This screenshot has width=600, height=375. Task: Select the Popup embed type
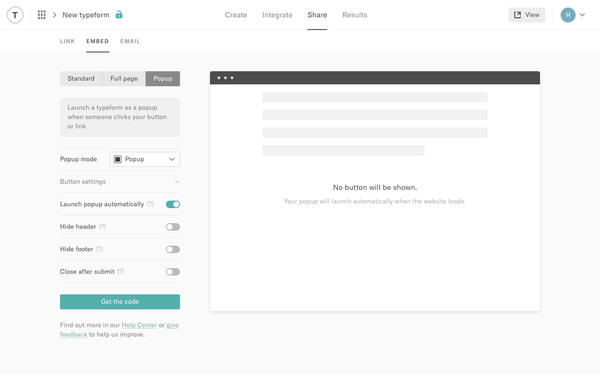pyautogui.click(x=163, y=78)
